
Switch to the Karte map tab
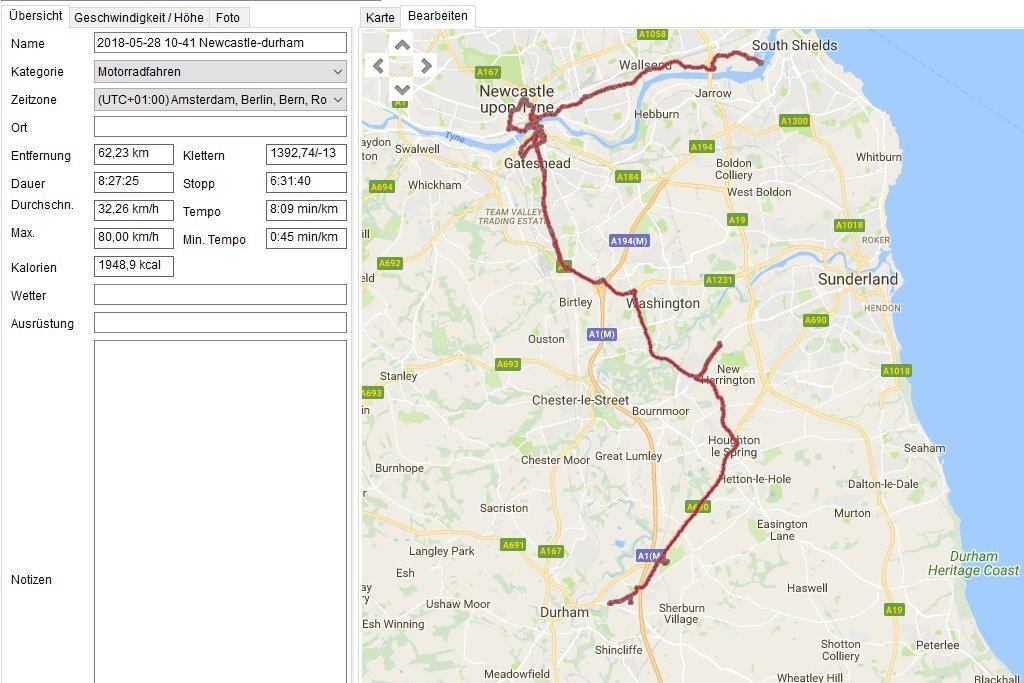point(380,18)
